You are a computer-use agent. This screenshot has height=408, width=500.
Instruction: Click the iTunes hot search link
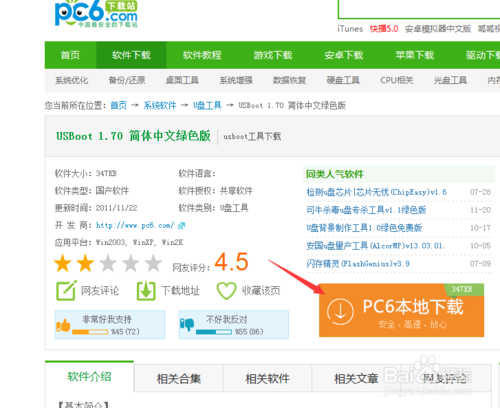[350, 29]
